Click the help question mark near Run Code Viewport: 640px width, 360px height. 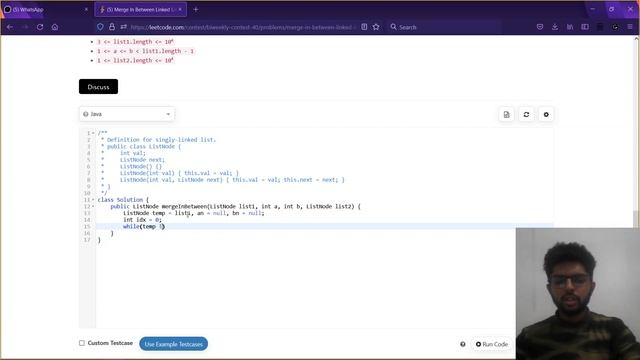pos(462,344)
